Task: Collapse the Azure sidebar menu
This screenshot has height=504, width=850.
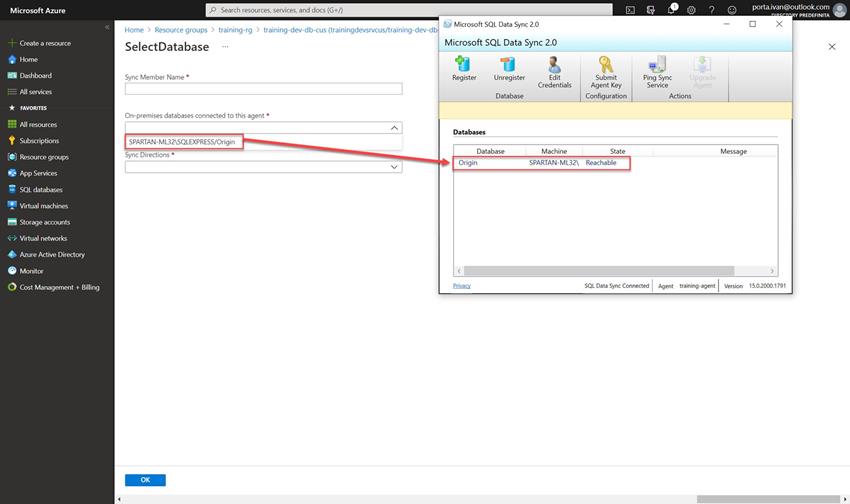Action: click(x=107, y=27)
